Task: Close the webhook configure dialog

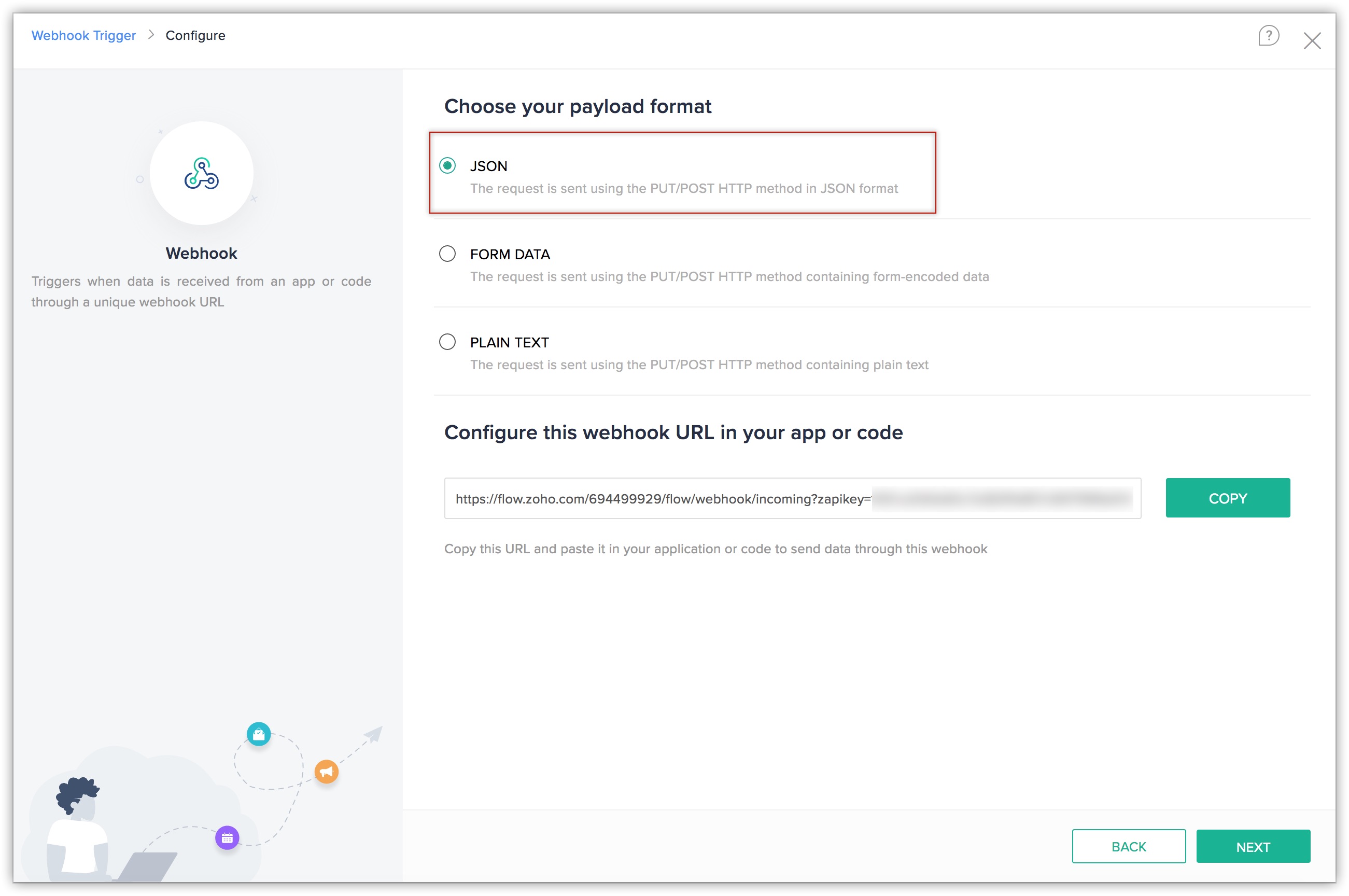Action: pos(1311,40)
